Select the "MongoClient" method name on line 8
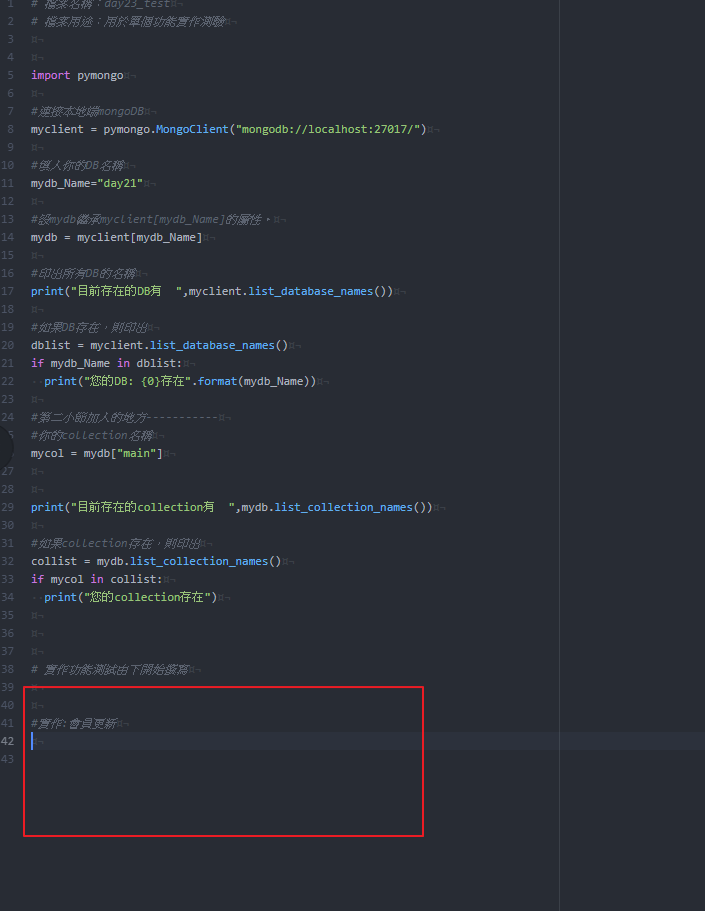The width and height of the screenshot is (705, 911). coord(192,129)
